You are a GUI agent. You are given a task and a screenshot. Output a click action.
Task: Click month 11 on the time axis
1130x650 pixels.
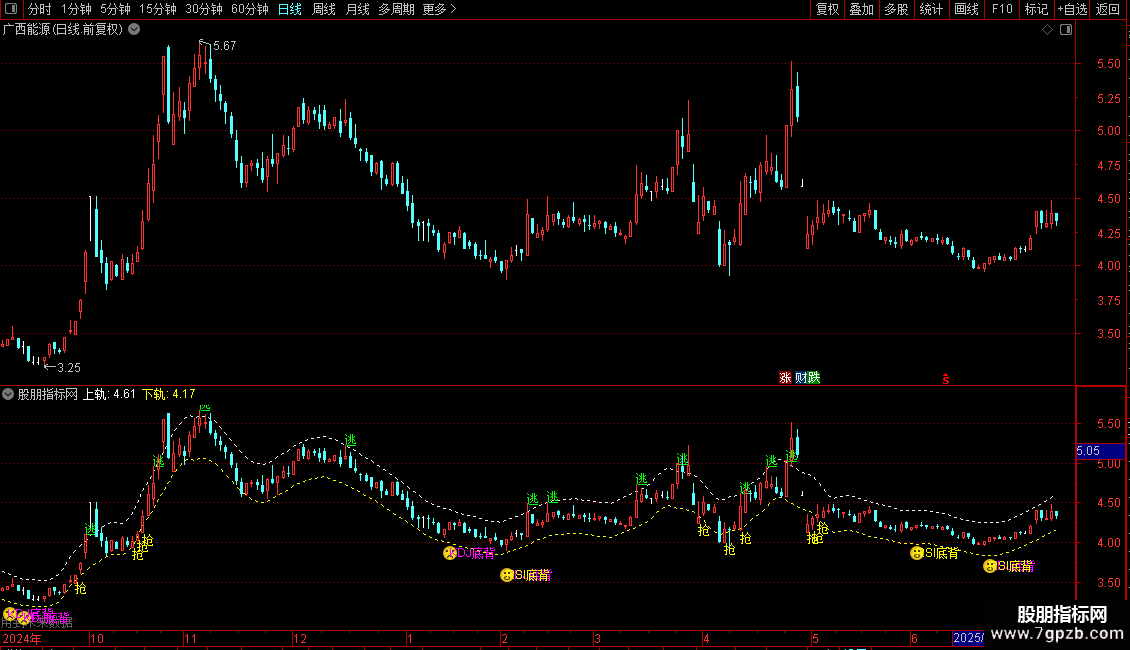click(x=190, y=638)
